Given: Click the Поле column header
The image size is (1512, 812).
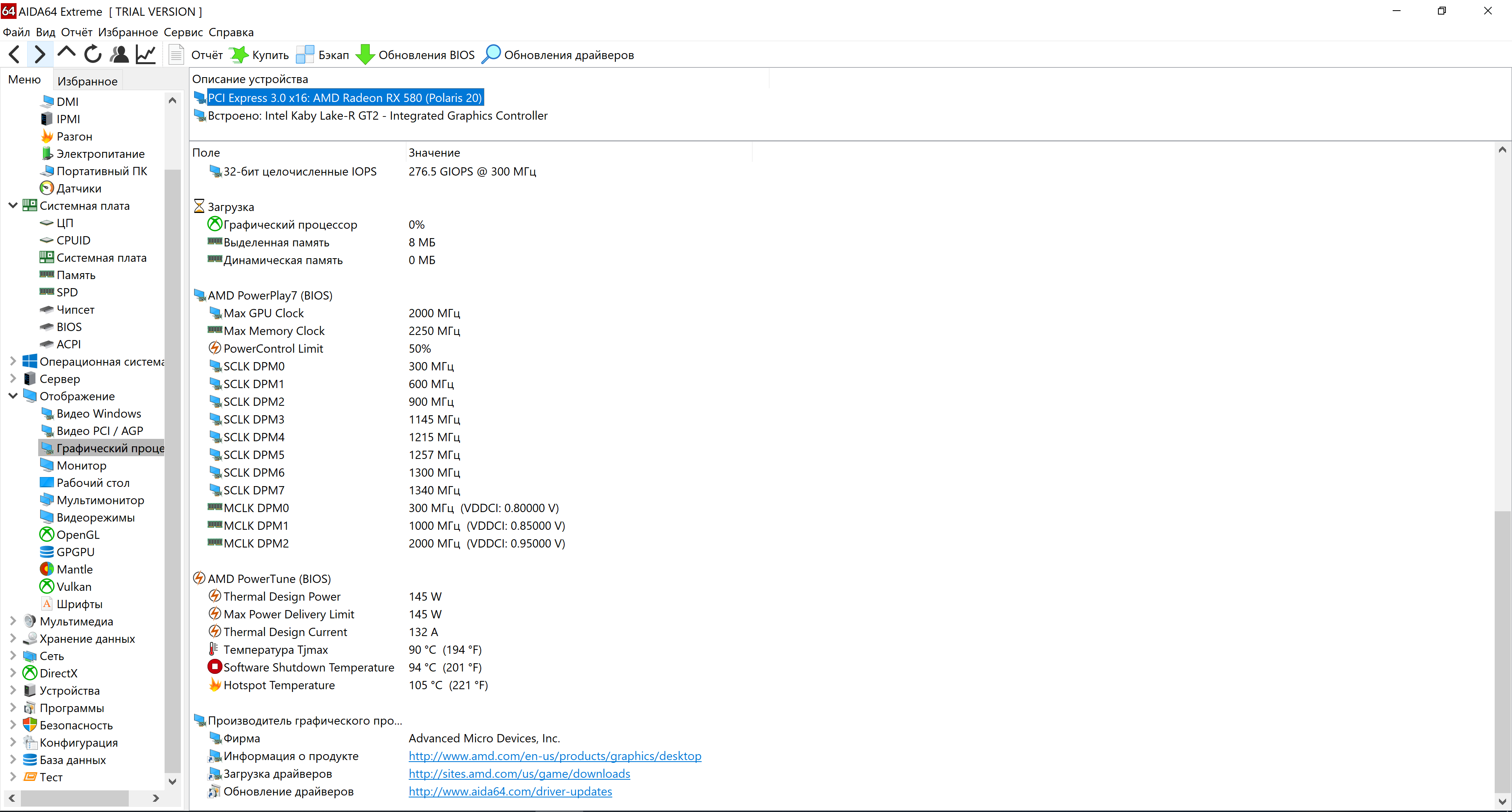Looking at the screenshot, I should click(x=297, y=153).
